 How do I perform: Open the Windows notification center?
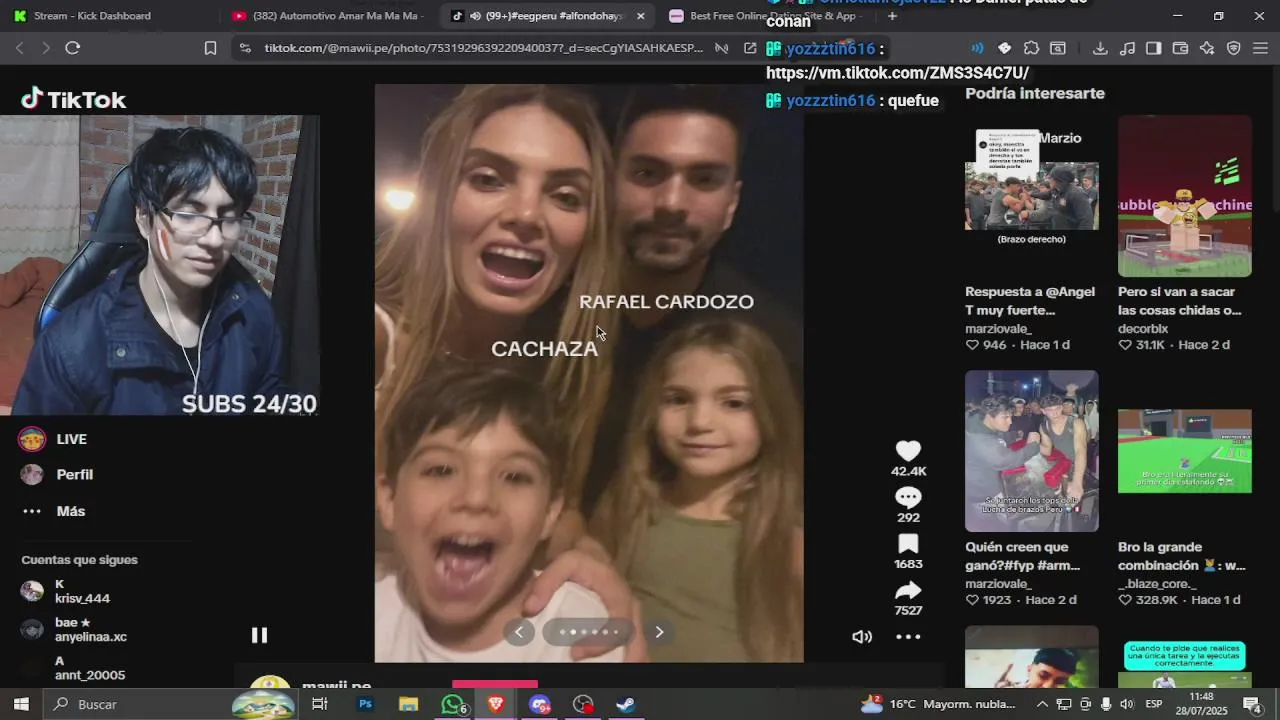click(x=1252, y=704)
